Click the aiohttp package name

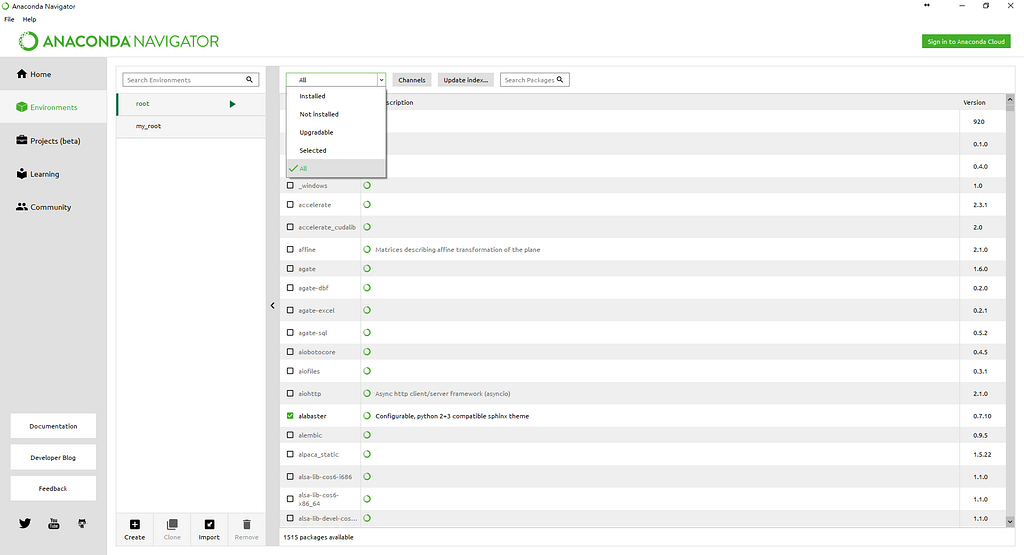[310, 394]
